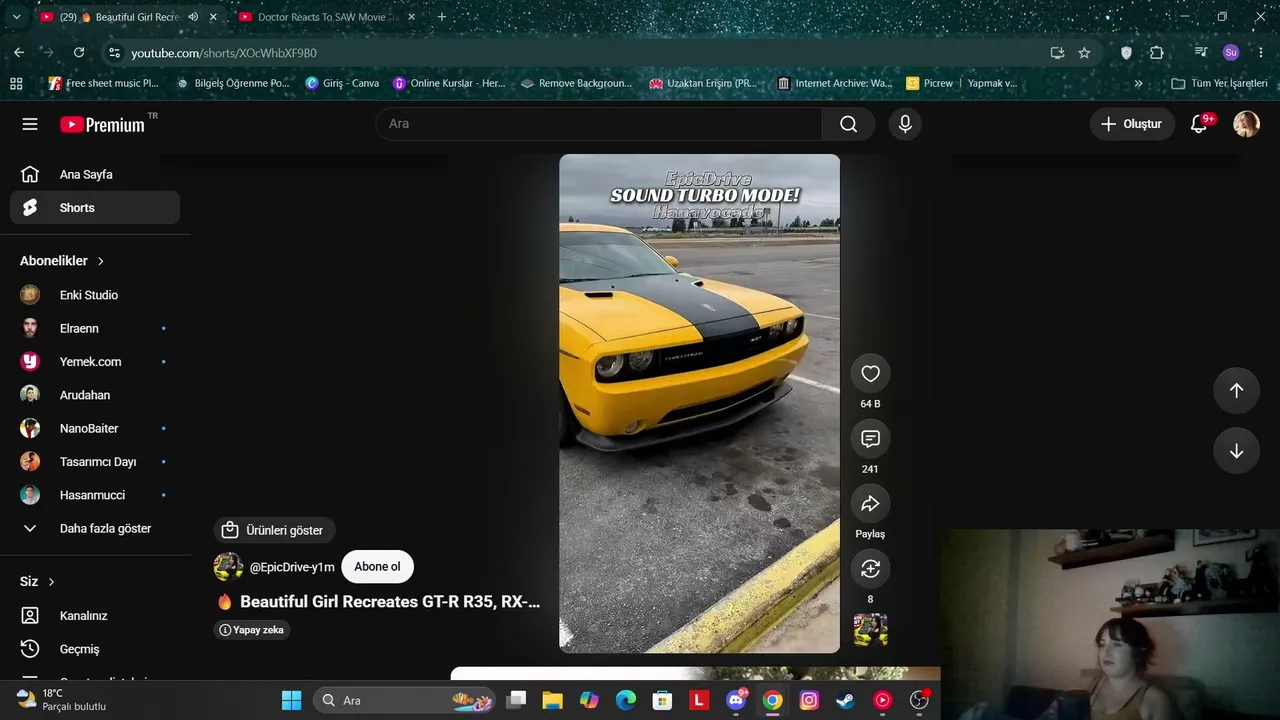Go to the next short with down arrow
This screenshot has width=1280, height=720.
1236,451
